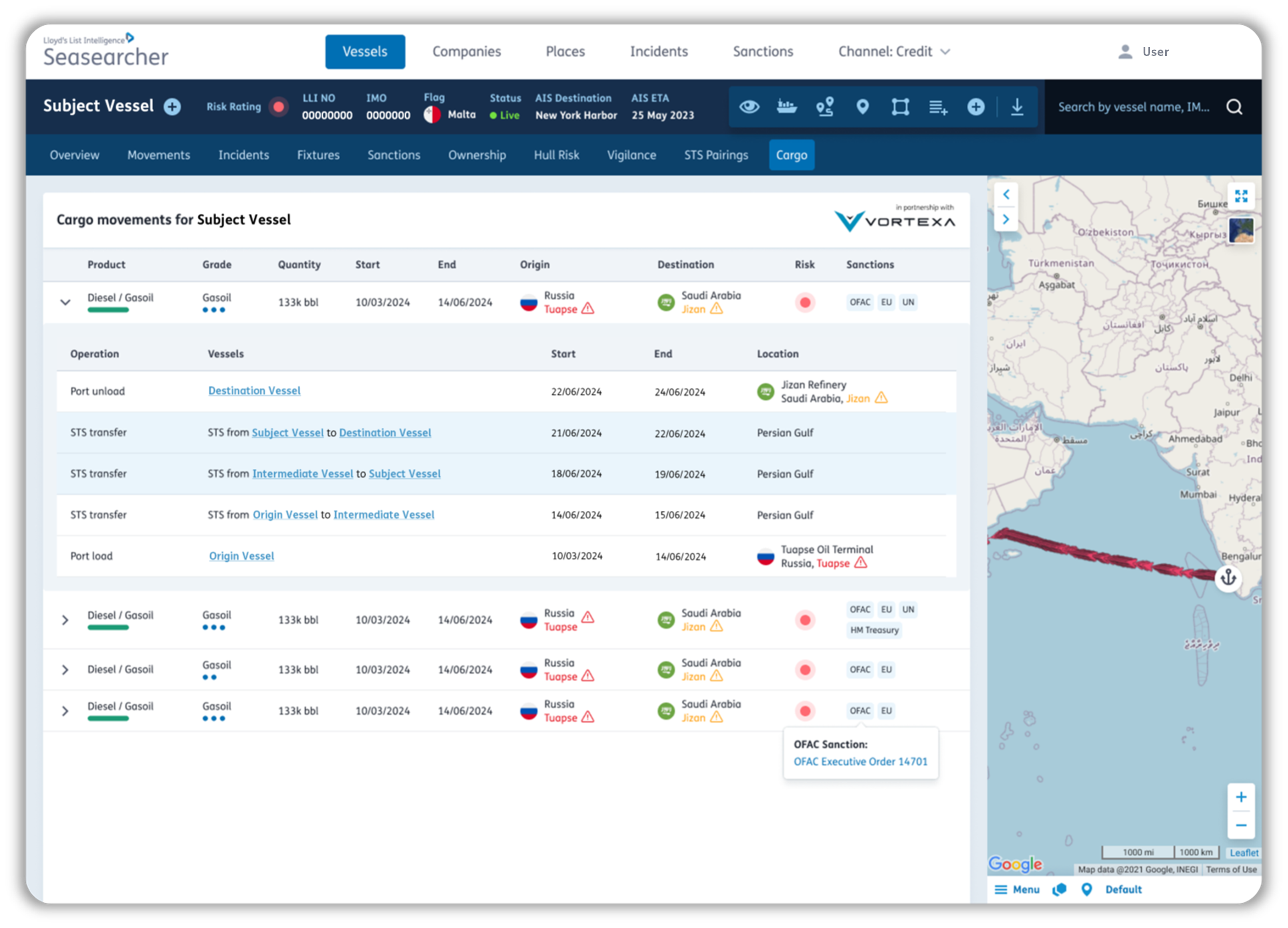This screenshot has width=1288, height=928.
Task: Click the search magnifier icon
Action: [x=1234, y=107]
